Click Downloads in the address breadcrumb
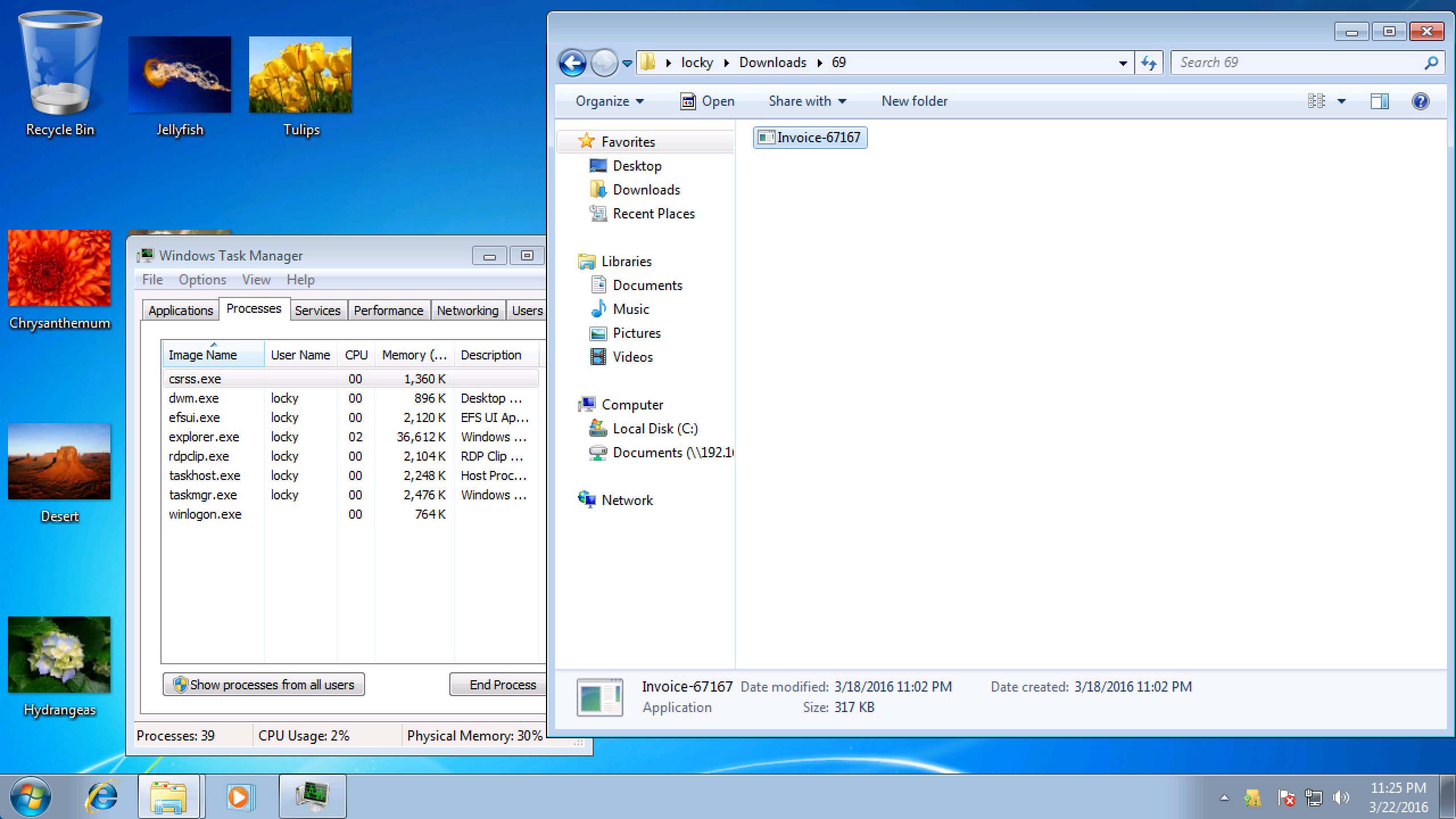This screenshot has width=1456, height=819. pyautogui.click(x=772, y=63)
